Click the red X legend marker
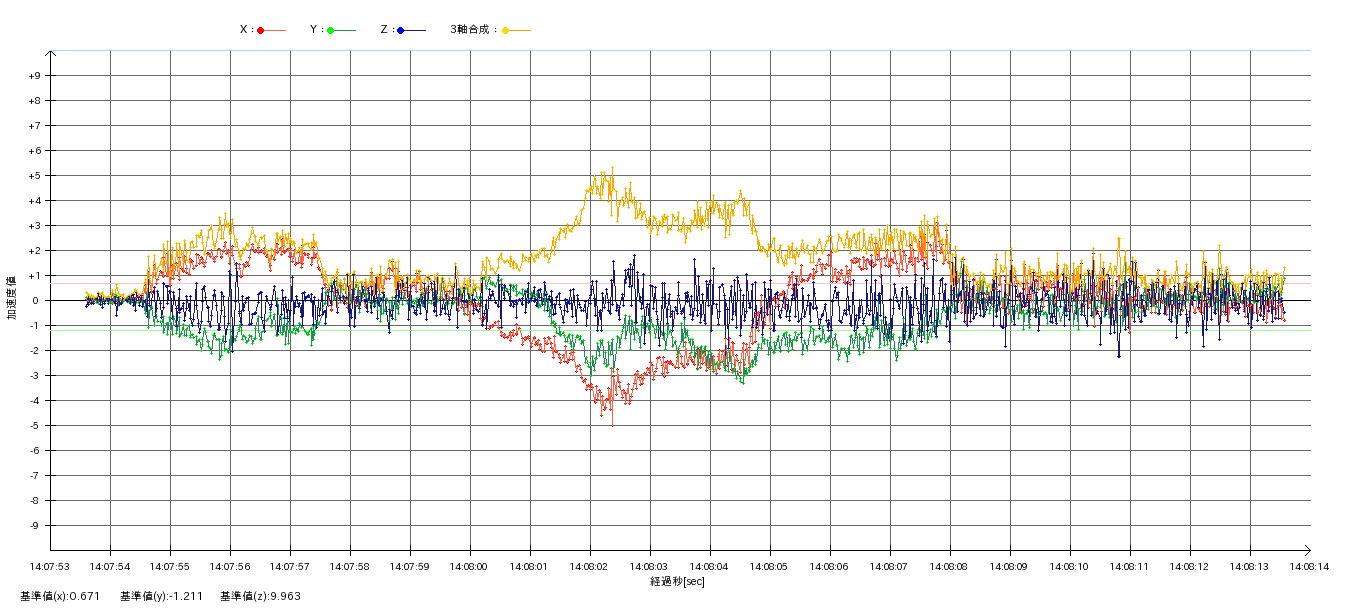Screen dimensions: 1350x610 click(261, 30)
